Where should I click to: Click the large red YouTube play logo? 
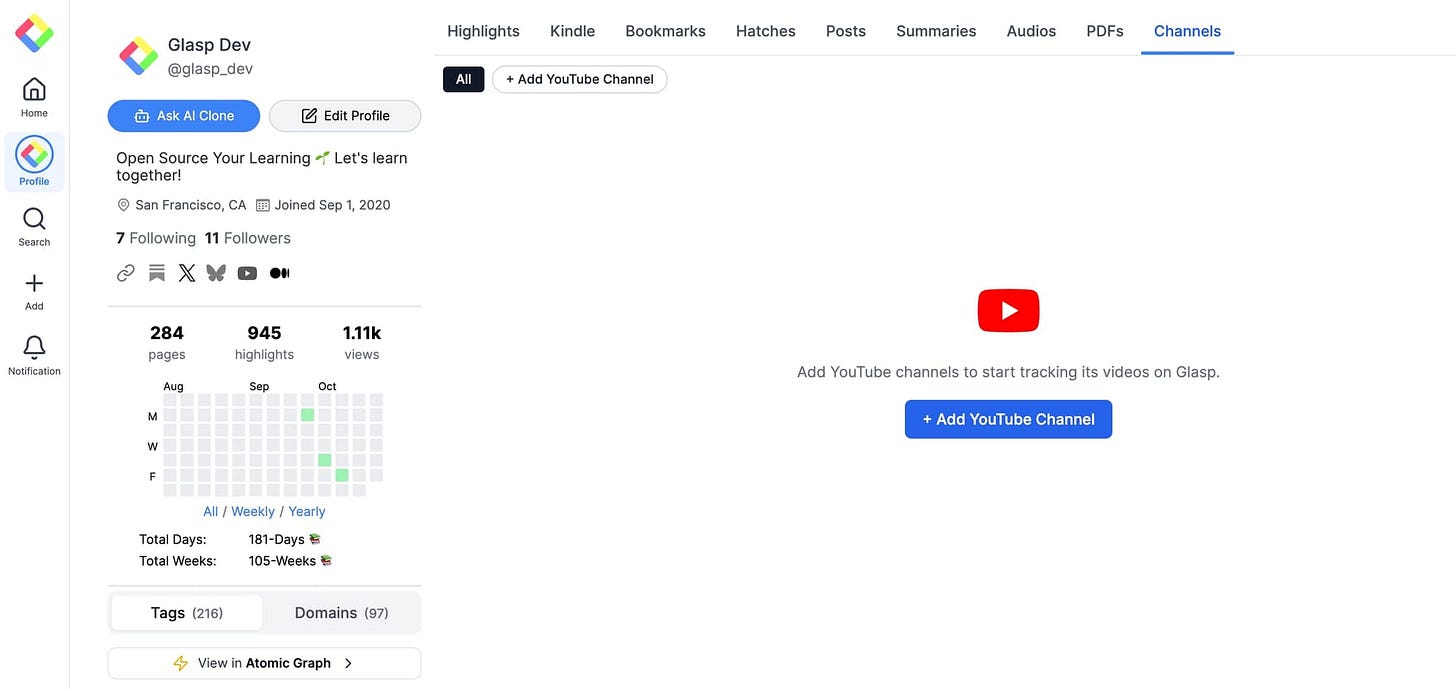click(x=1008, y=310)
